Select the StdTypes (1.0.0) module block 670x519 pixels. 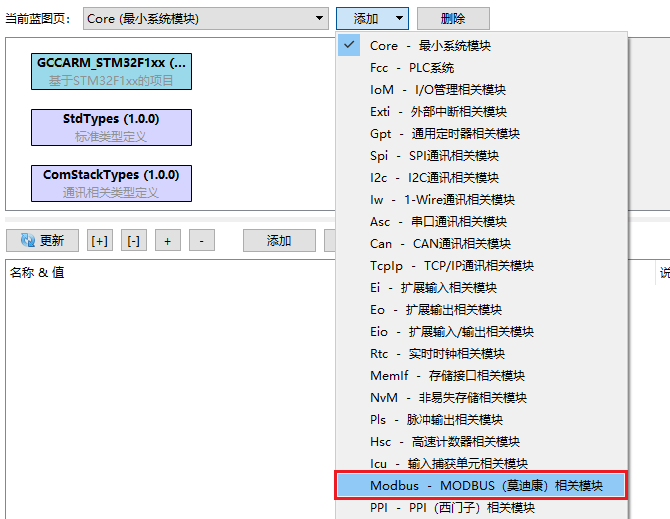pyautogui.click(x=111, y=127)
